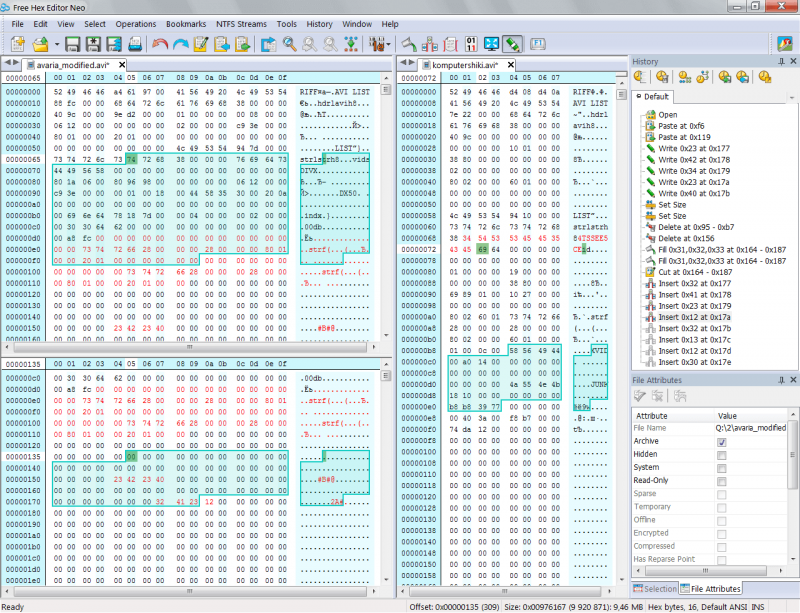Click the History purge clock-with-trash icon
800x613 pixels.
click(x=662, y=77)
